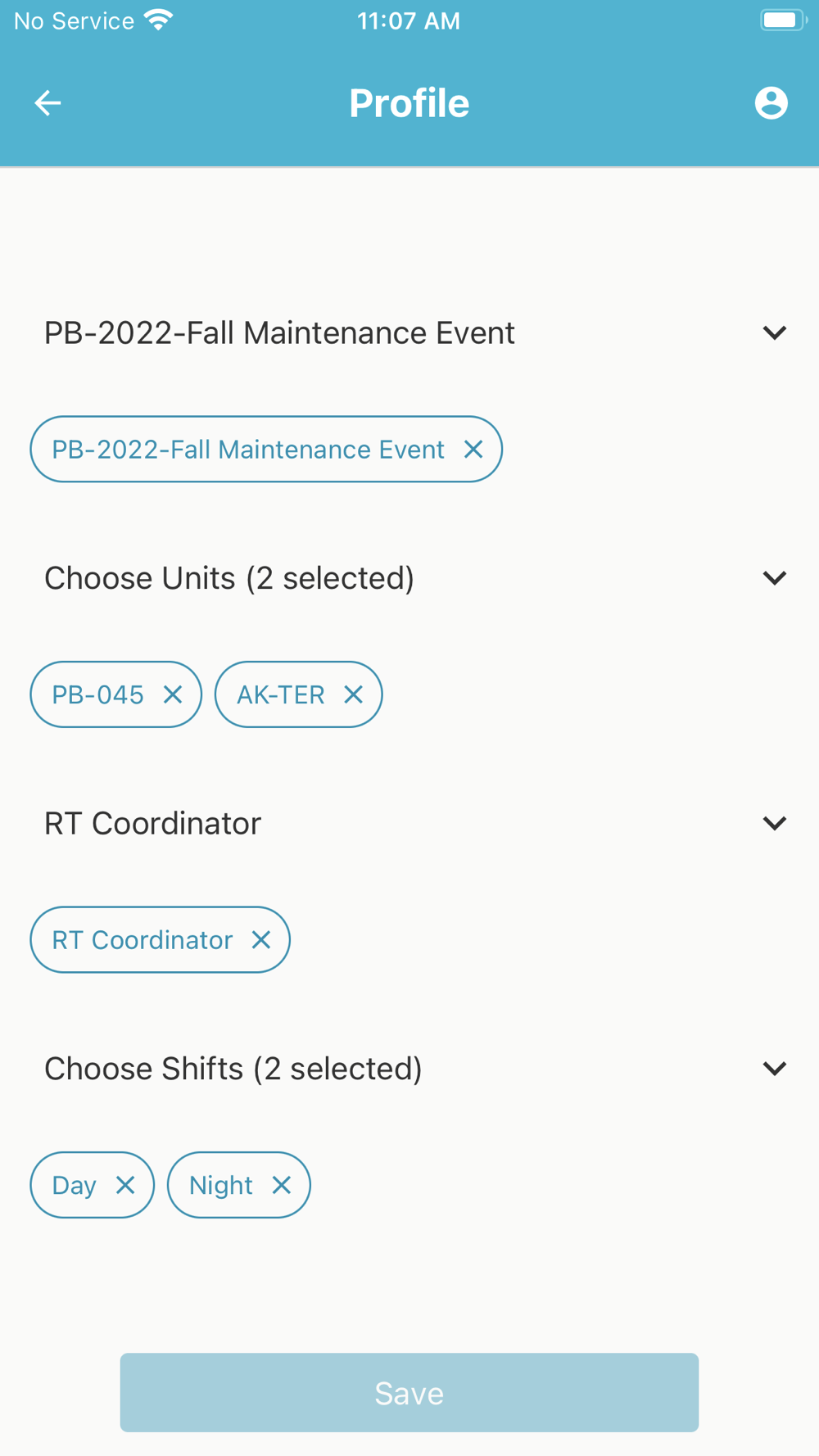819x1456 pixels.
Task: Tap the battery indicator in status bar
Action: point(782,20)
